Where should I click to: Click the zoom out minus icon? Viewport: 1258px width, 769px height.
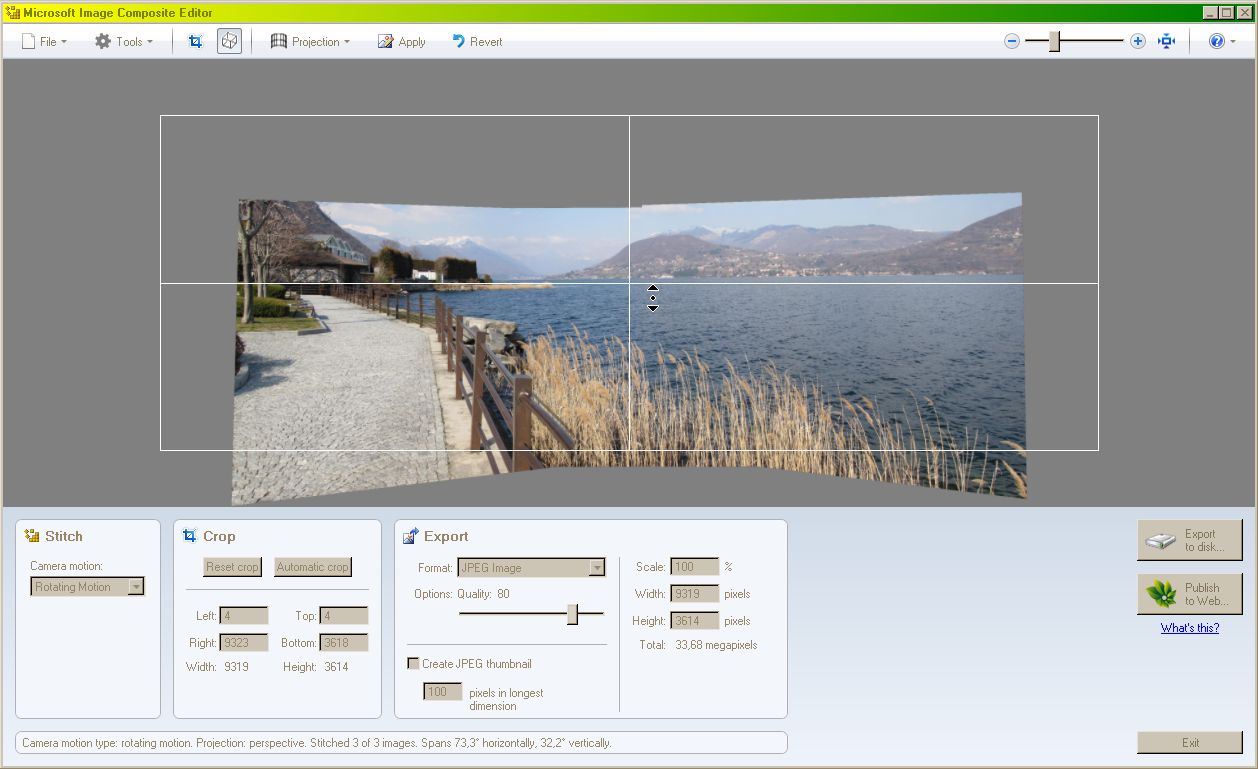pos(1012,41)
